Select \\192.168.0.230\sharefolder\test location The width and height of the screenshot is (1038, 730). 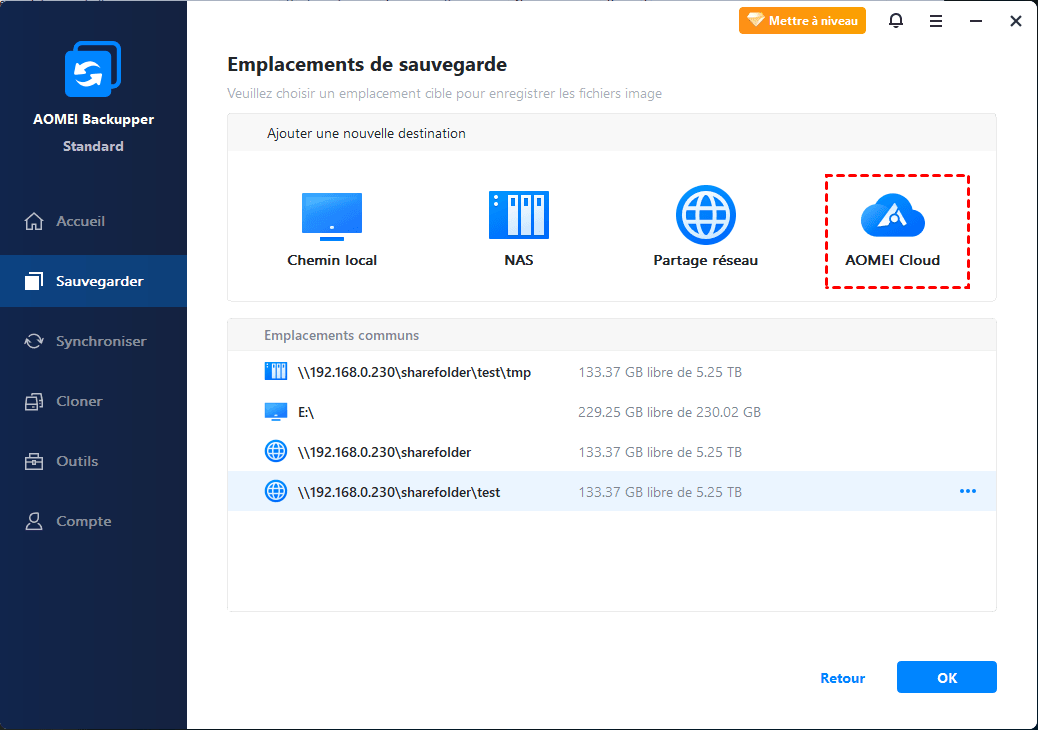pos(612,491)
